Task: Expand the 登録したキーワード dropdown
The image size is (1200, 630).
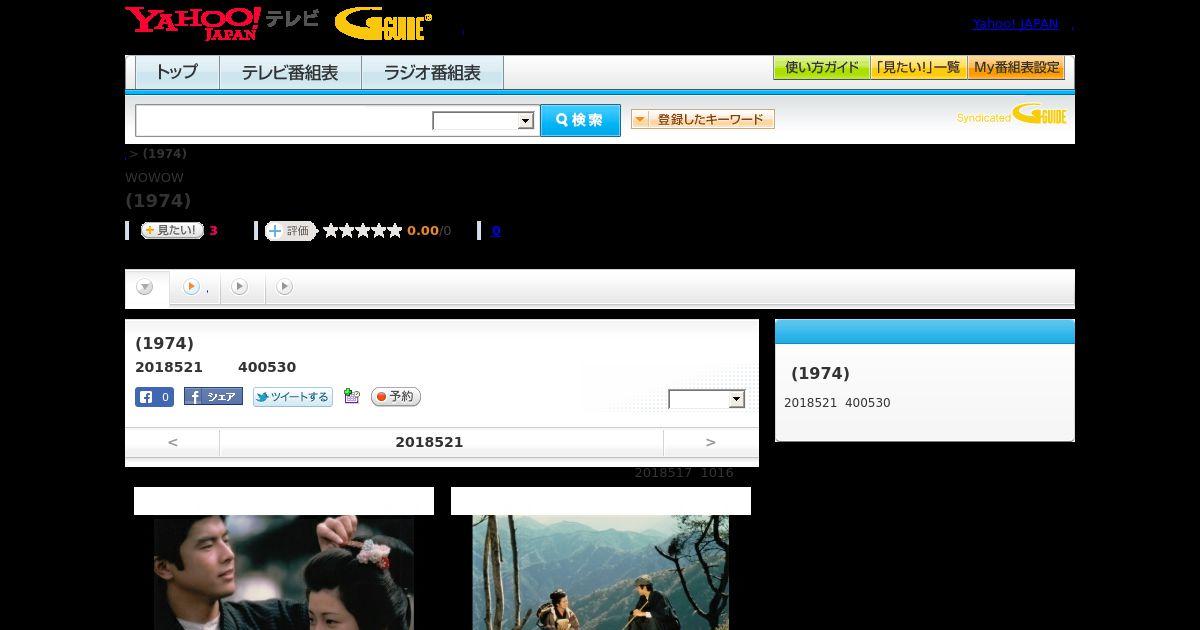Action: pos(702,119)
